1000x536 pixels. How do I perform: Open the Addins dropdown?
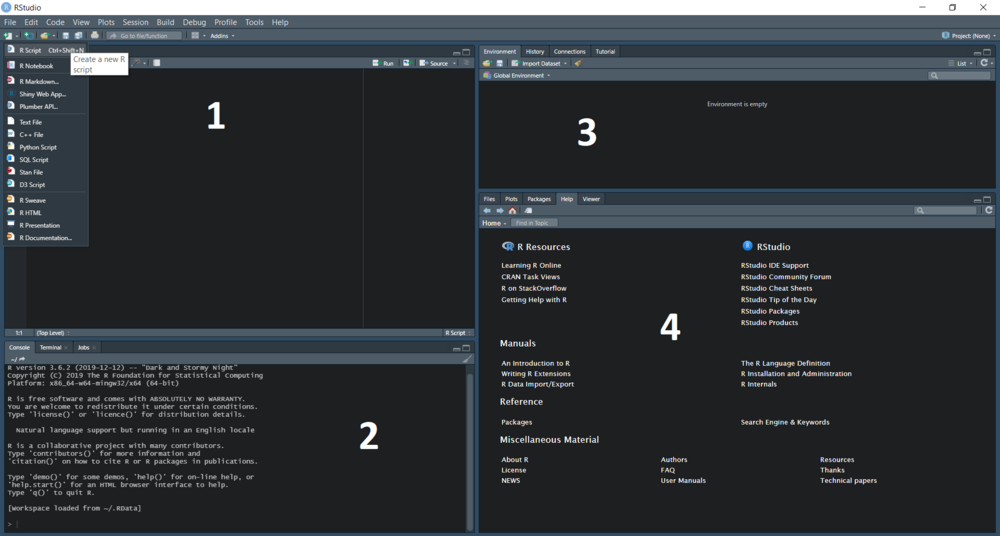221,35
